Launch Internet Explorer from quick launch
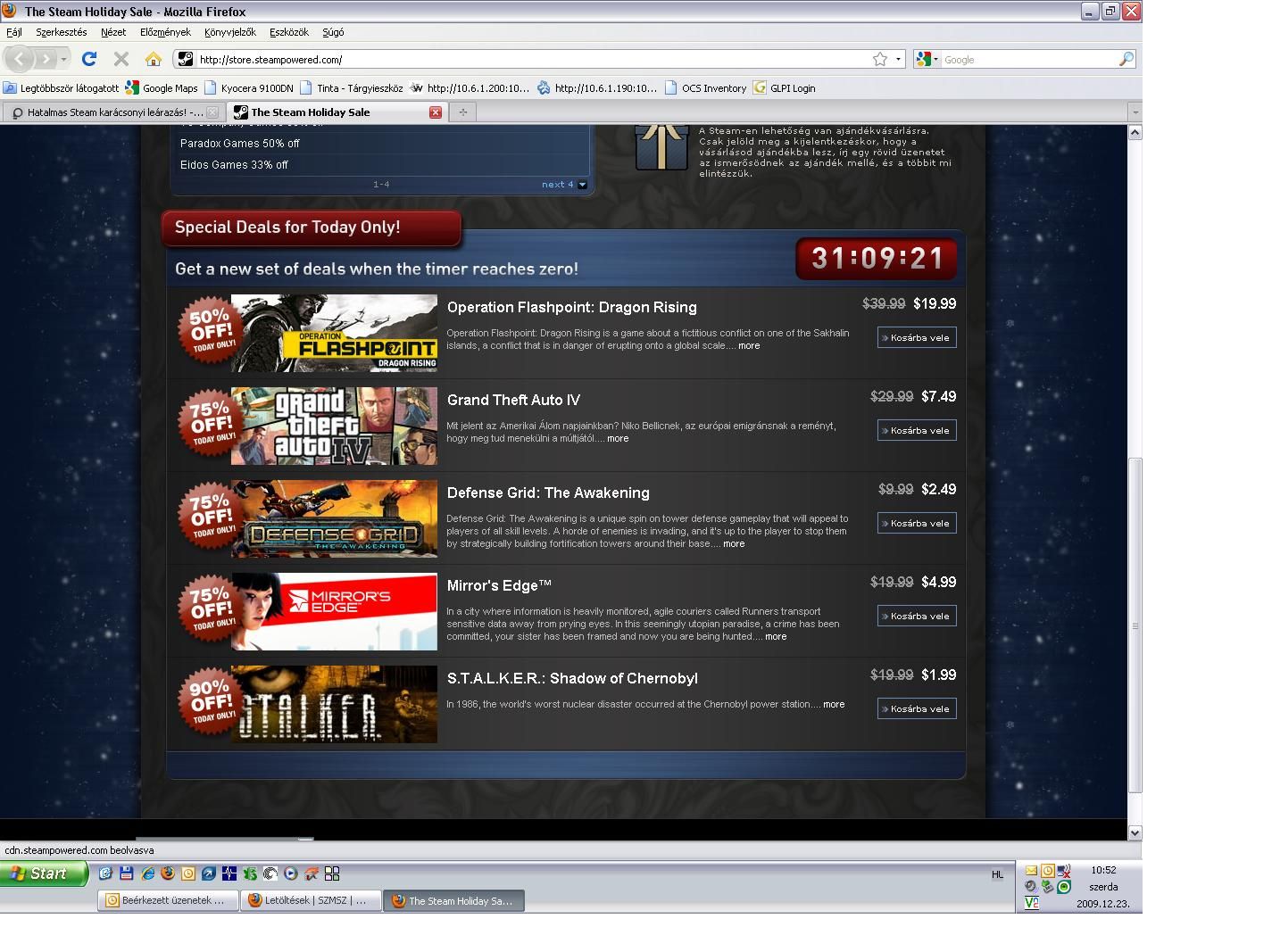 [148, 873]
